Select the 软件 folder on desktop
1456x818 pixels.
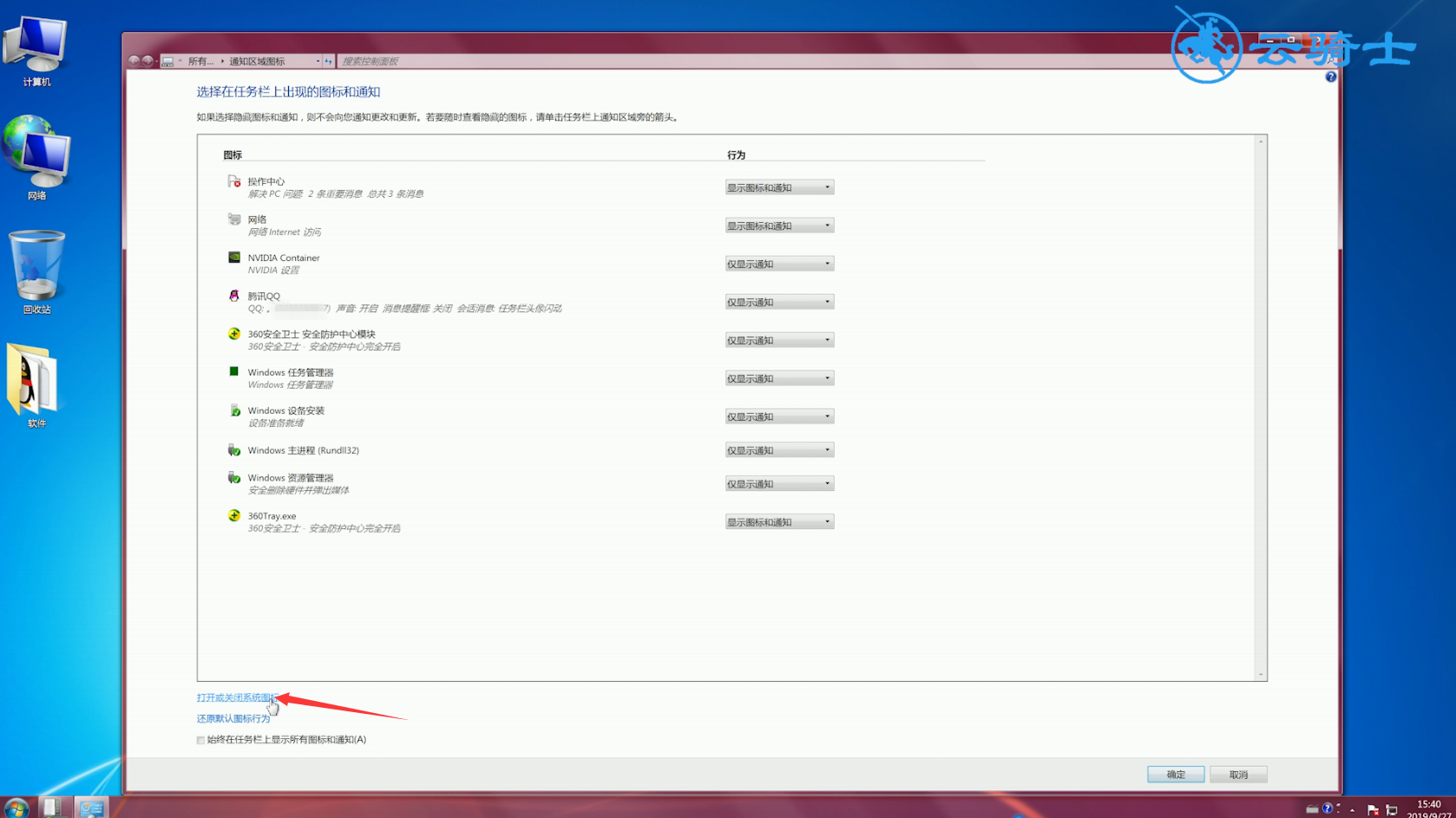[x=36, y=386]
